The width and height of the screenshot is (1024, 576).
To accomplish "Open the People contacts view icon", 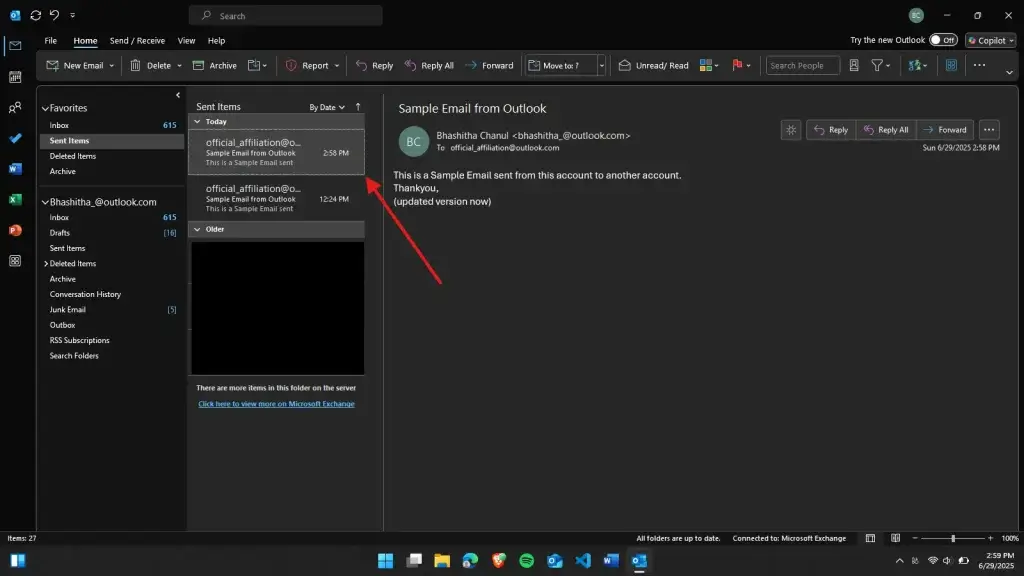I will click(x=15, y=108).
